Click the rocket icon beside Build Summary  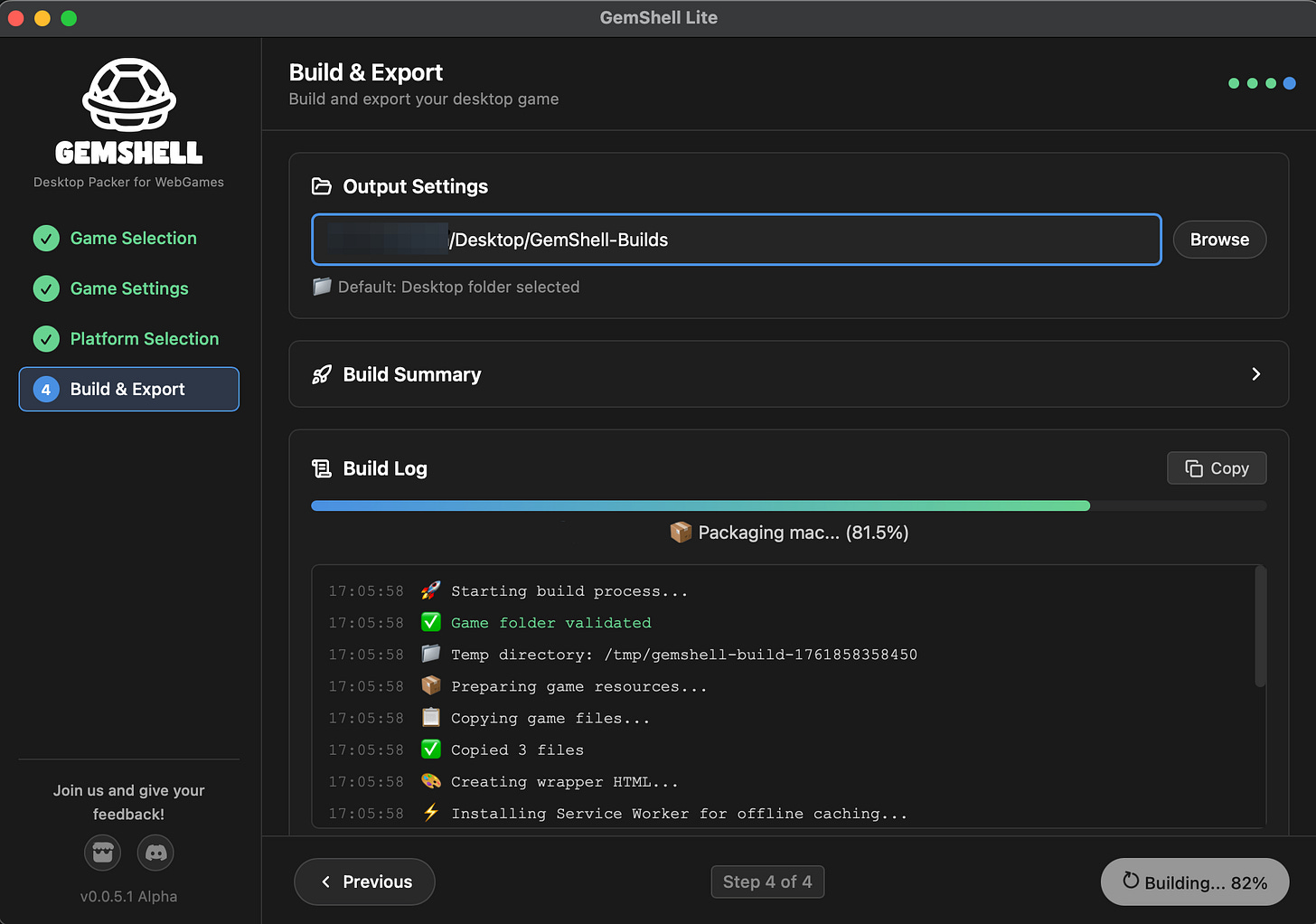click(322, 374)
